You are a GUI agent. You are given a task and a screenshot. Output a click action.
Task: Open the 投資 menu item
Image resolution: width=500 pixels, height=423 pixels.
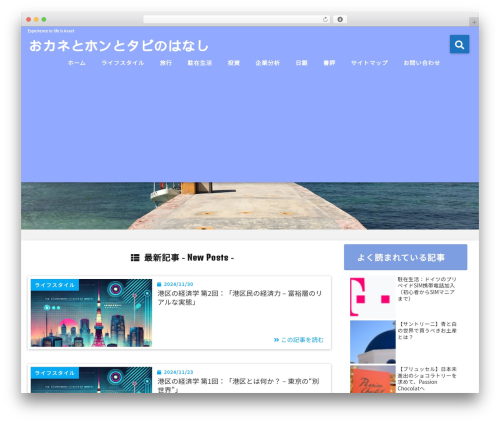coord(234,63)
